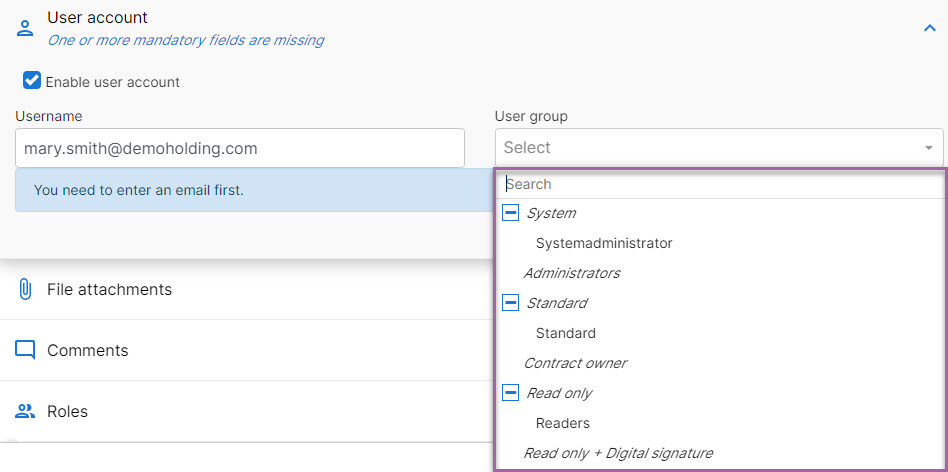Screen dimensions: 948x472
Task: Click the Search field in dropdown
Action: [719, 184]
